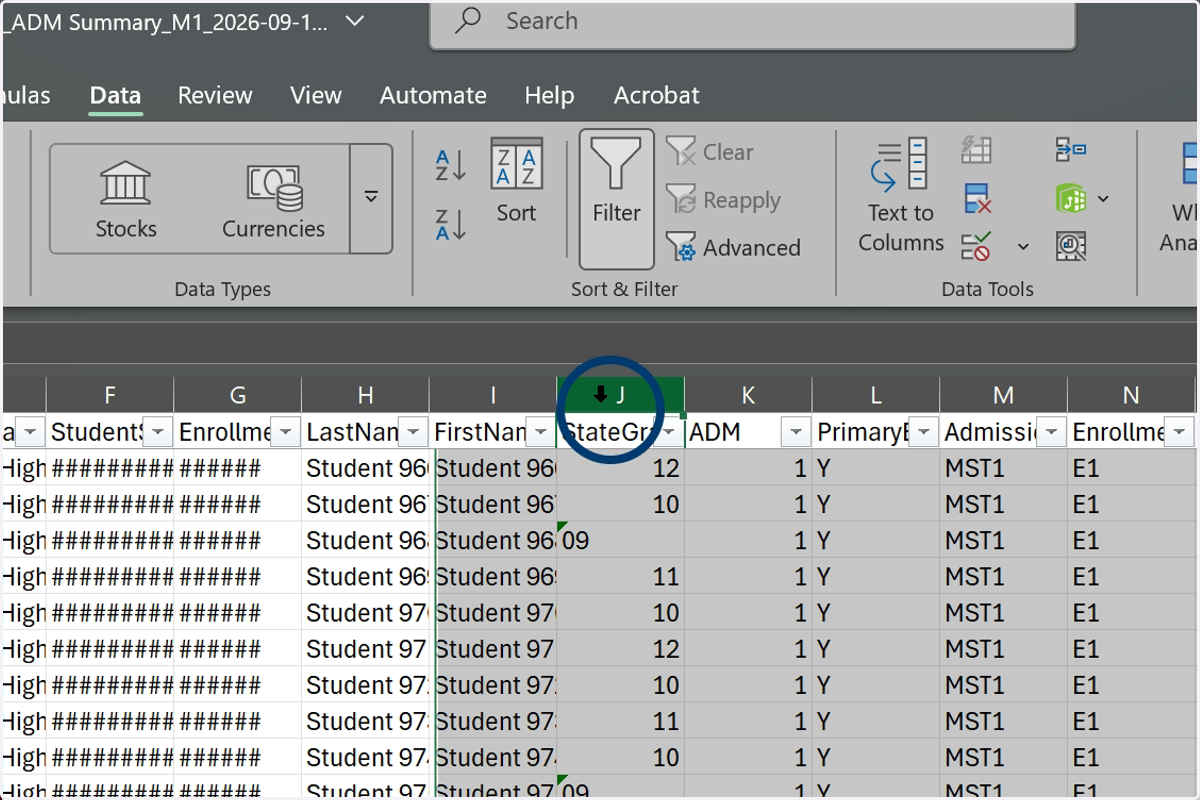Click MST1 in the Student 969 row
This screenshot has width=1200, height=800.
tap(1004, 577)
